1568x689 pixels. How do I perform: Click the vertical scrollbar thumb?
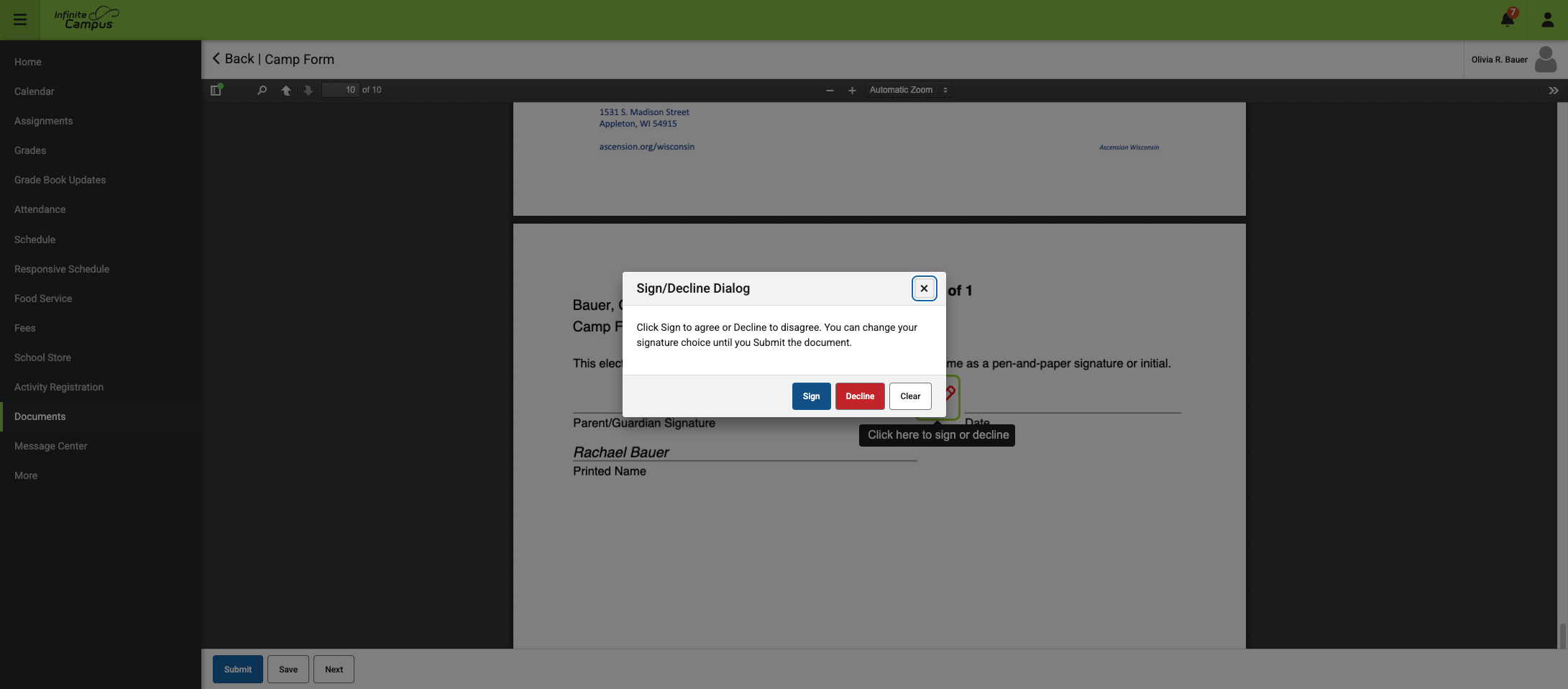point(1562,636)
